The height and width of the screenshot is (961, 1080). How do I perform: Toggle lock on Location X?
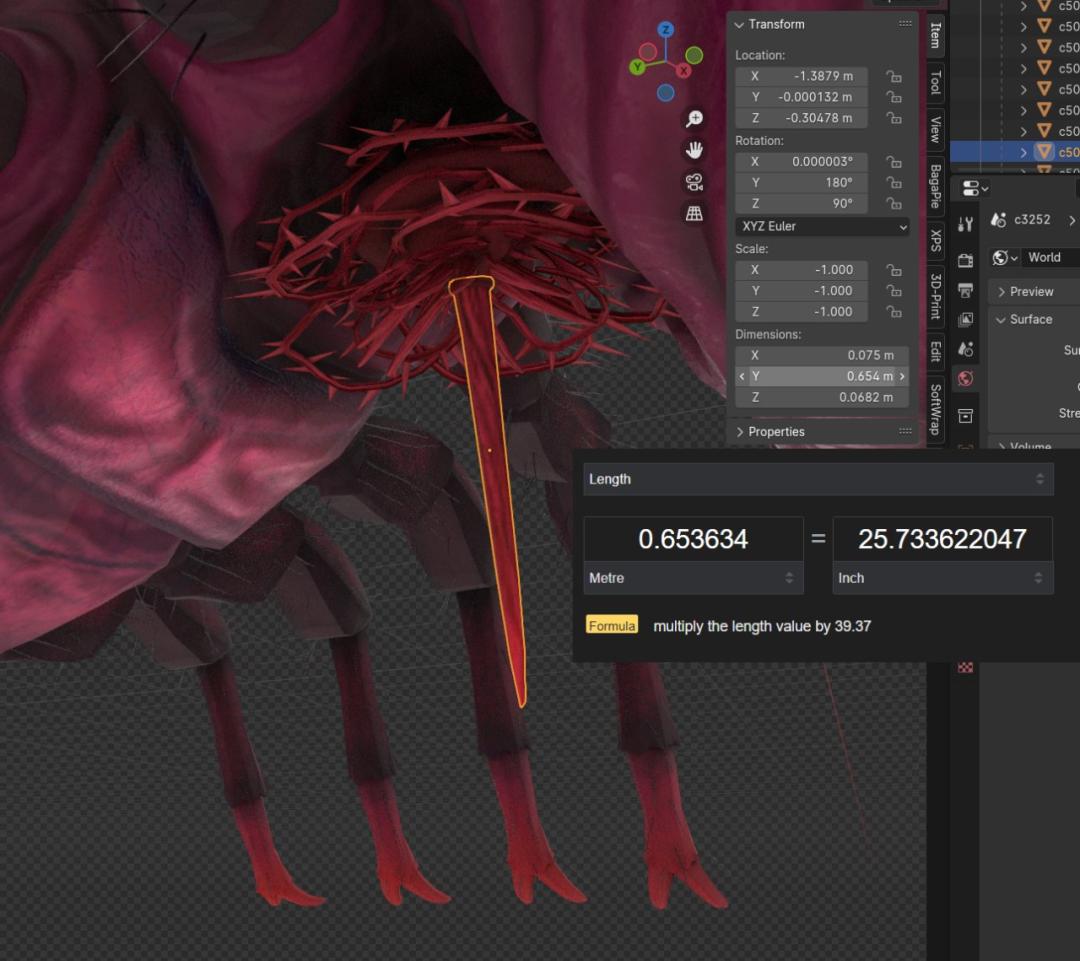[x=893, y=76]
